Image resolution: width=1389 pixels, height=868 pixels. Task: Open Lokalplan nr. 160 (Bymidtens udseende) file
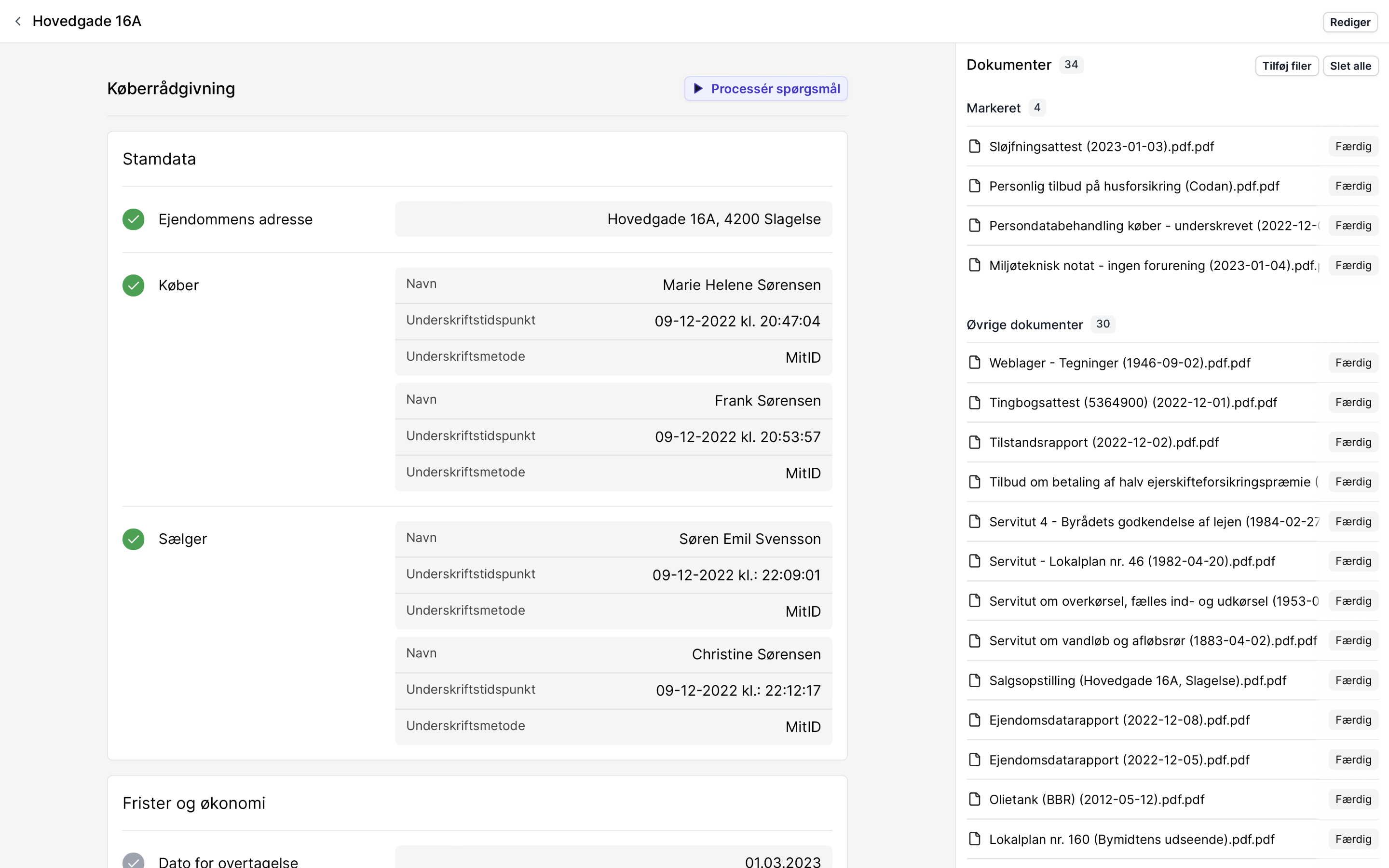point(1131,839)
